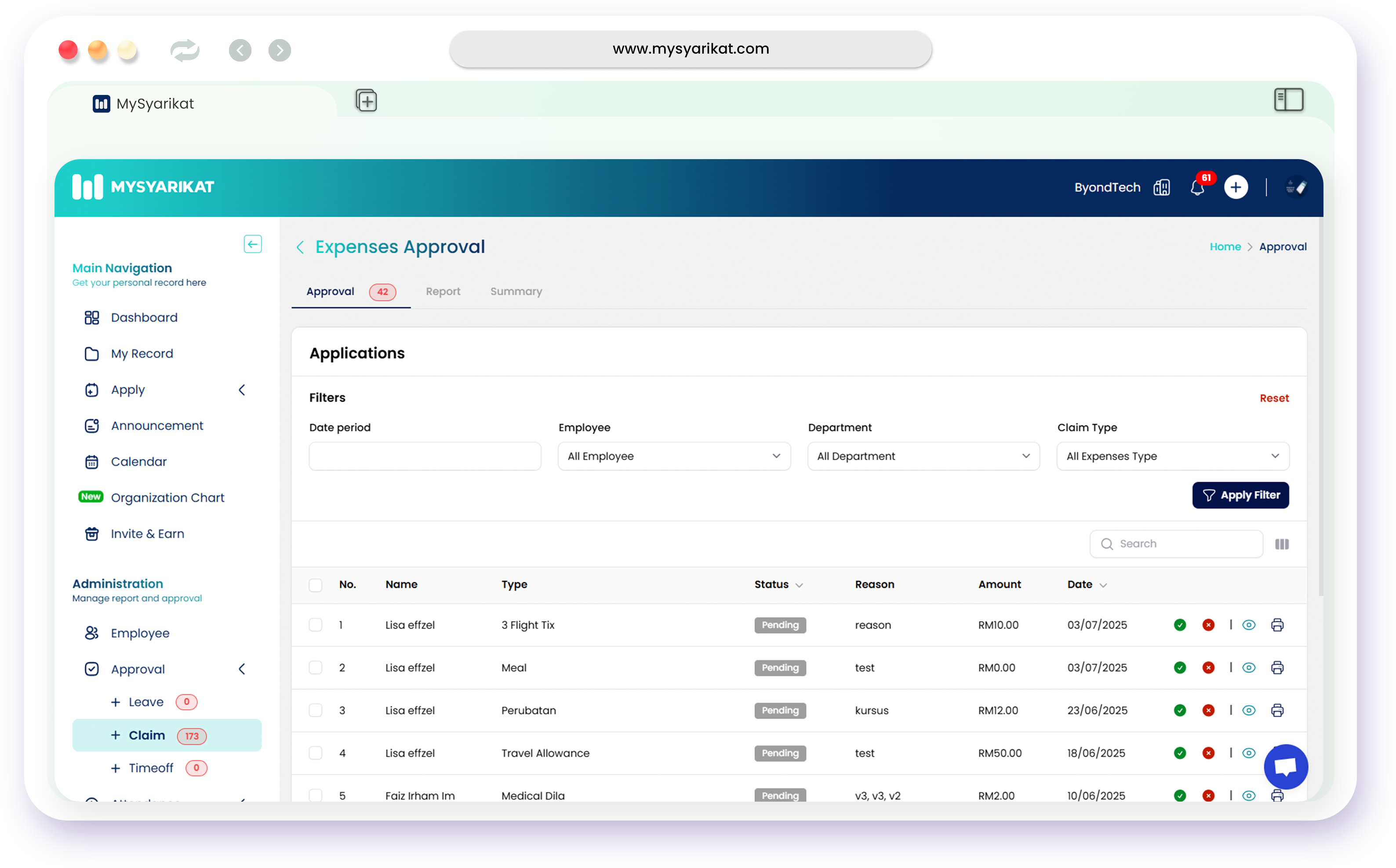Approve the Perubatan claim
The width and height of the screenshot is (1396, 868).
pyautogui.click(x=1180, y=710)
